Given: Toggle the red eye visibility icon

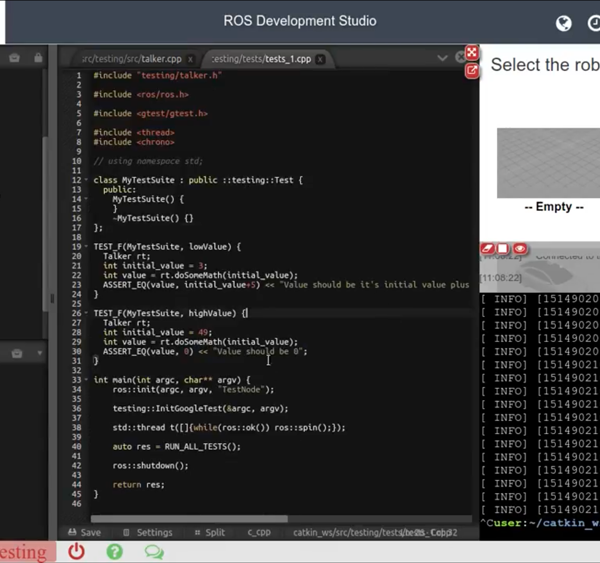Looking at the screenshot, I should [x=520, y=249].
